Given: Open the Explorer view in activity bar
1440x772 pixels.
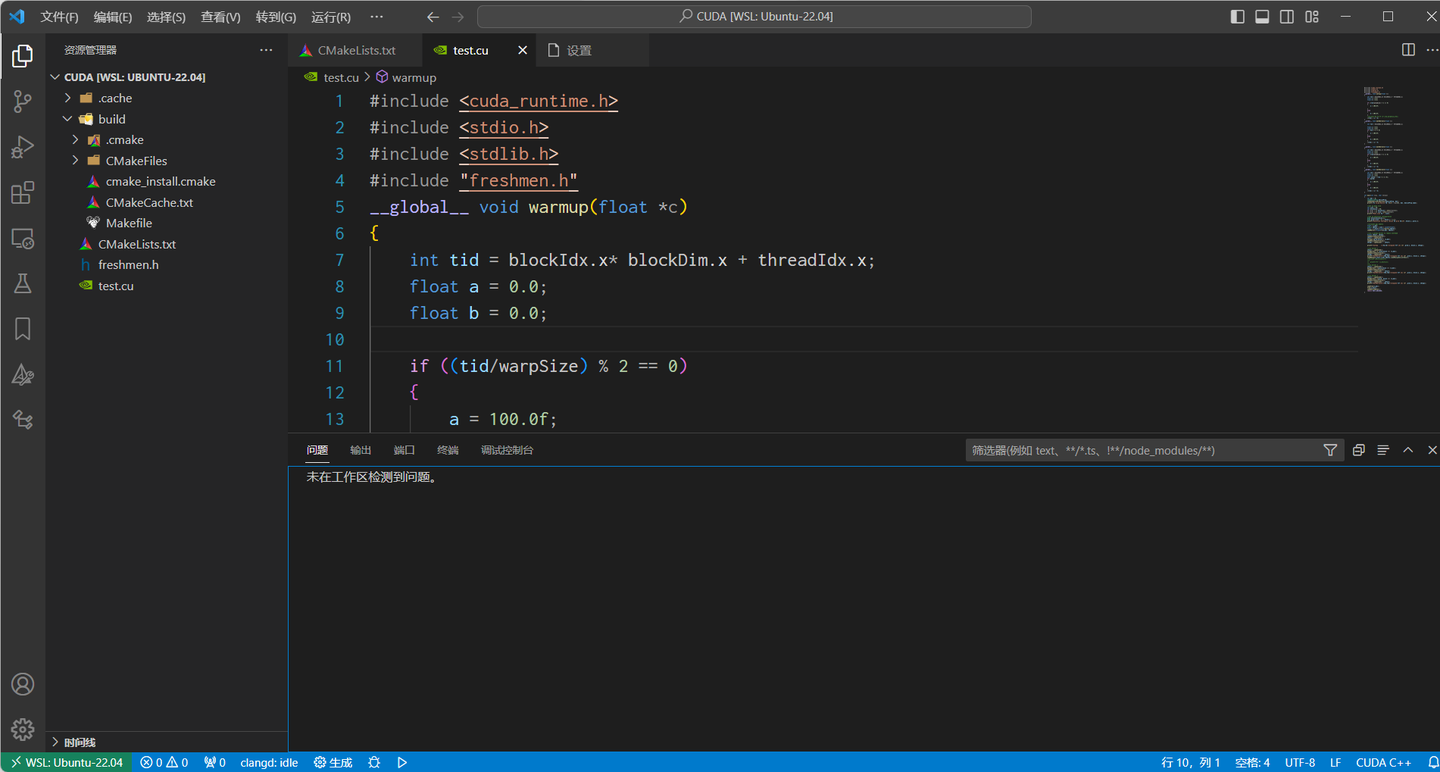Looking at the screenshot, I should coord(22,57).
